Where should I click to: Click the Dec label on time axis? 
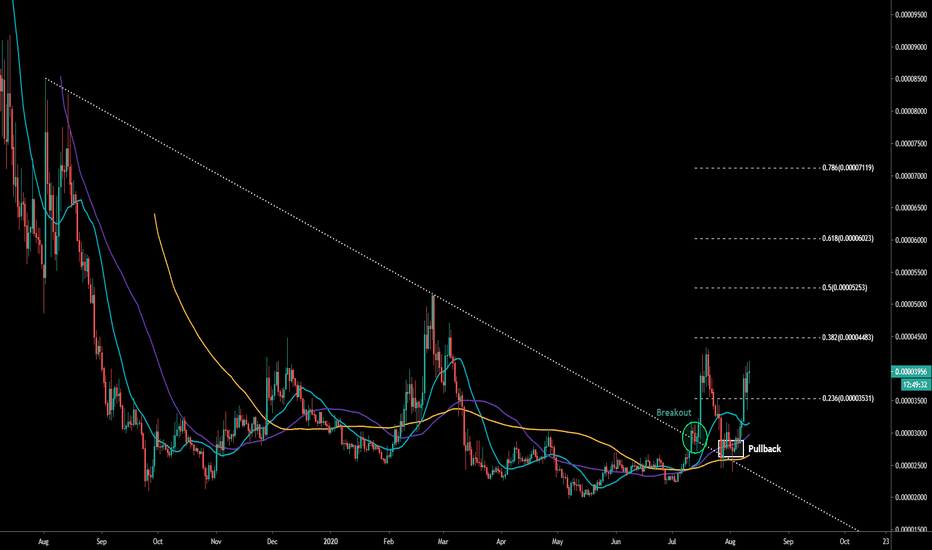click(272, 542)
